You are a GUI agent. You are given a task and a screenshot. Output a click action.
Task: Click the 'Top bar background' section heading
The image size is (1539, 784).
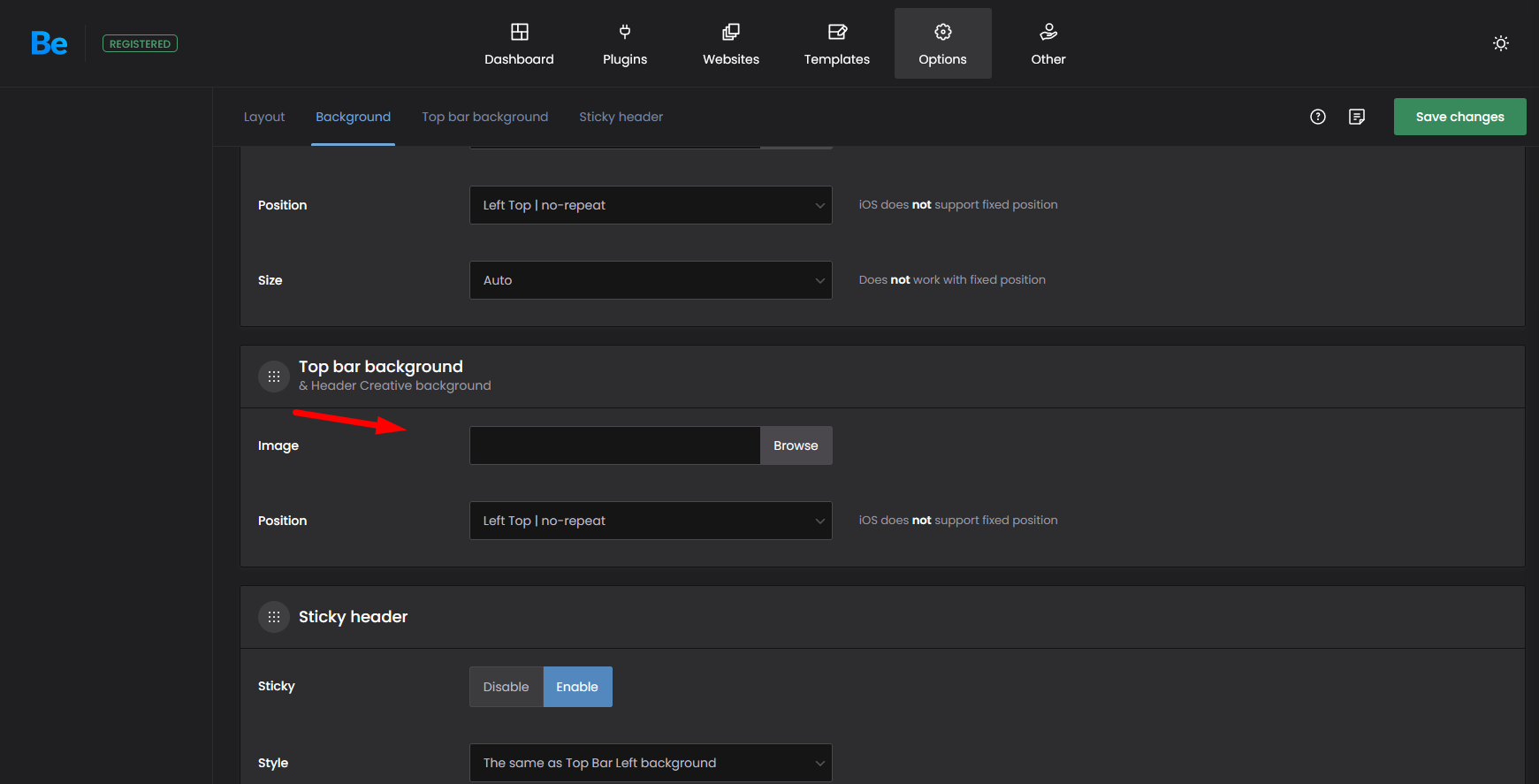381,366
